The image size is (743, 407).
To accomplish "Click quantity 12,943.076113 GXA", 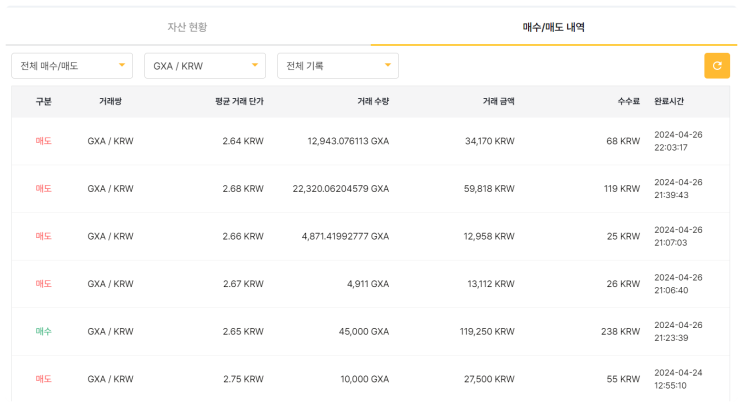I will (x=348, y=141).
